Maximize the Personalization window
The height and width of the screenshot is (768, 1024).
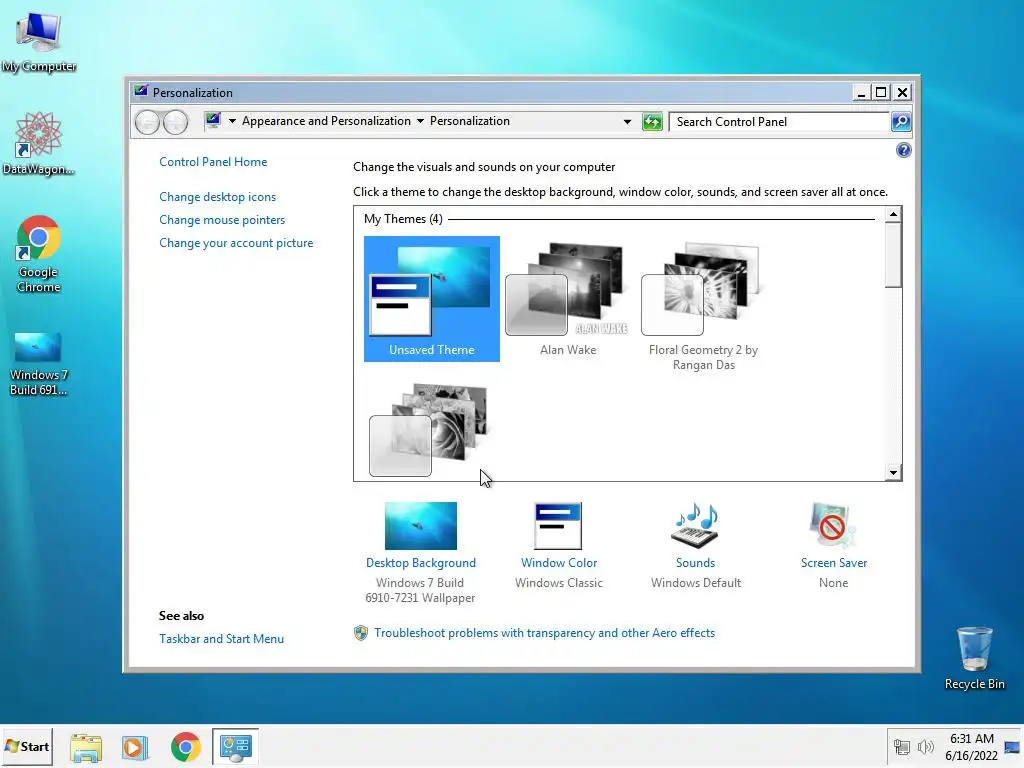click(x=881, y=93)
